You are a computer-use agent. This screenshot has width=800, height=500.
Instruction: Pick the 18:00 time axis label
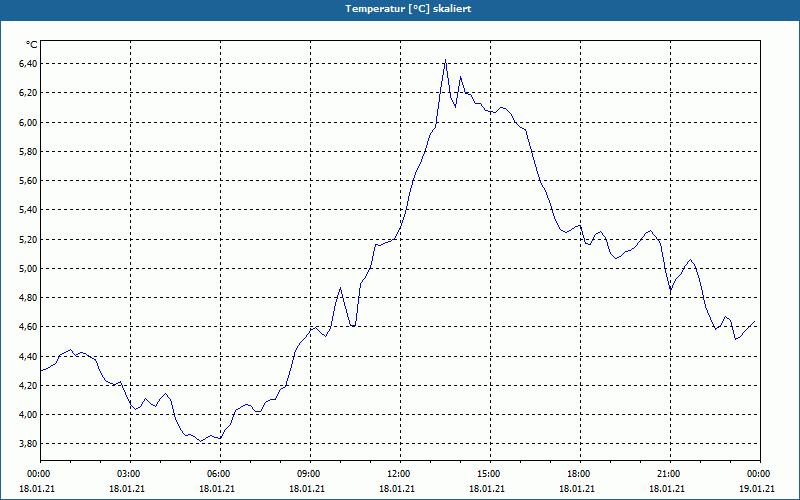[x=580, y=474]
